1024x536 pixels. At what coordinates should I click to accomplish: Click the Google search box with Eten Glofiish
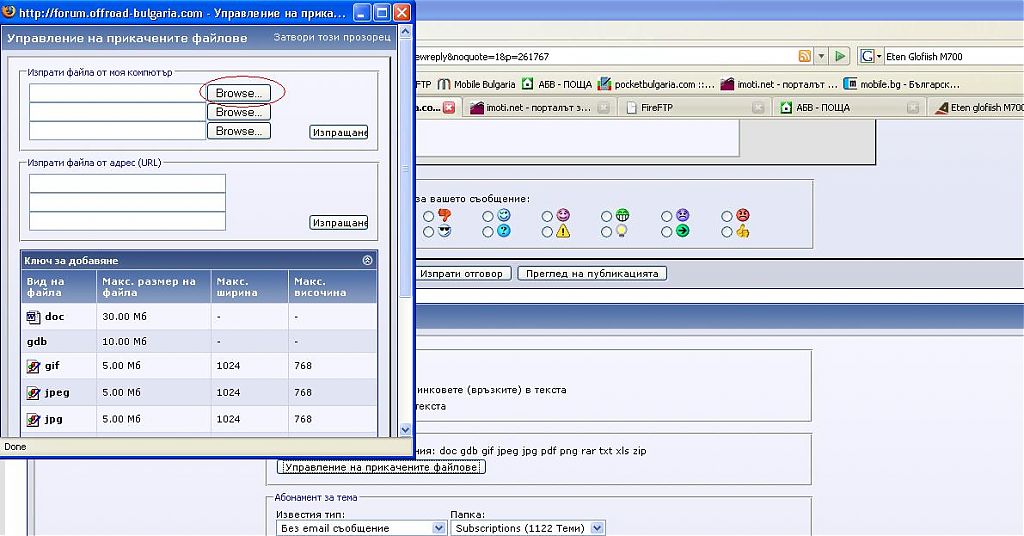pyautogui.click(x=953, y=57)
